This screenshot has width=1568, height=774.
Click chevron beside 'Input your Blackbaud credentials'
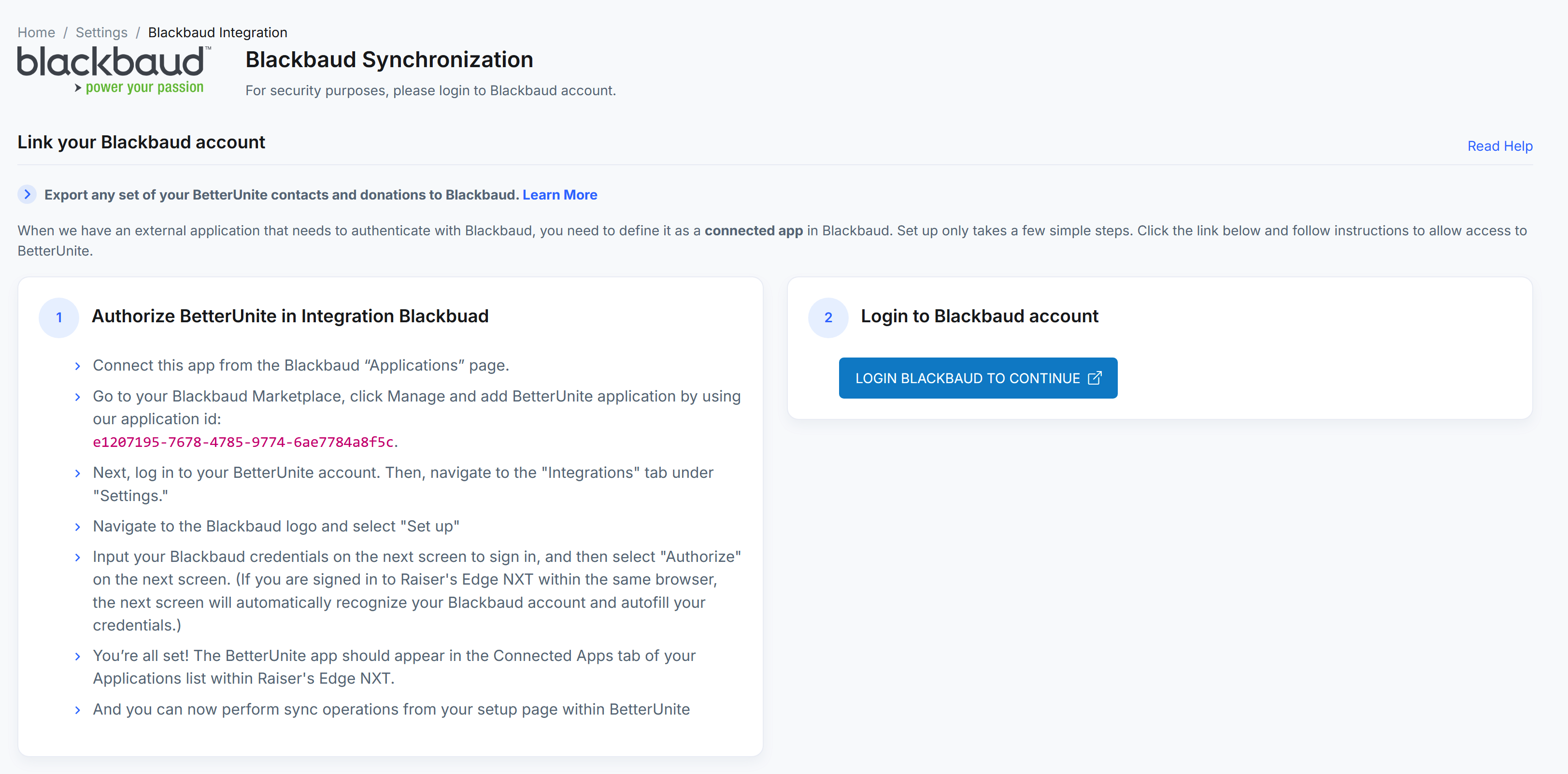pos(77,557)
